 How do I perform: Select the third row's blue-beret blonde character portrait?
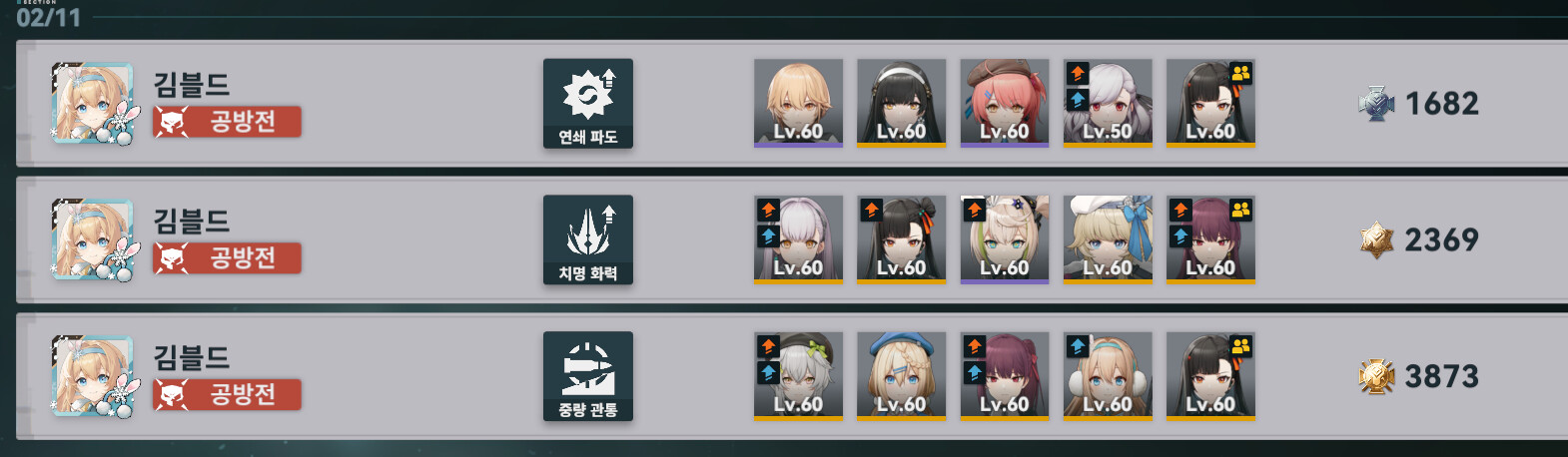coord(901,376)
